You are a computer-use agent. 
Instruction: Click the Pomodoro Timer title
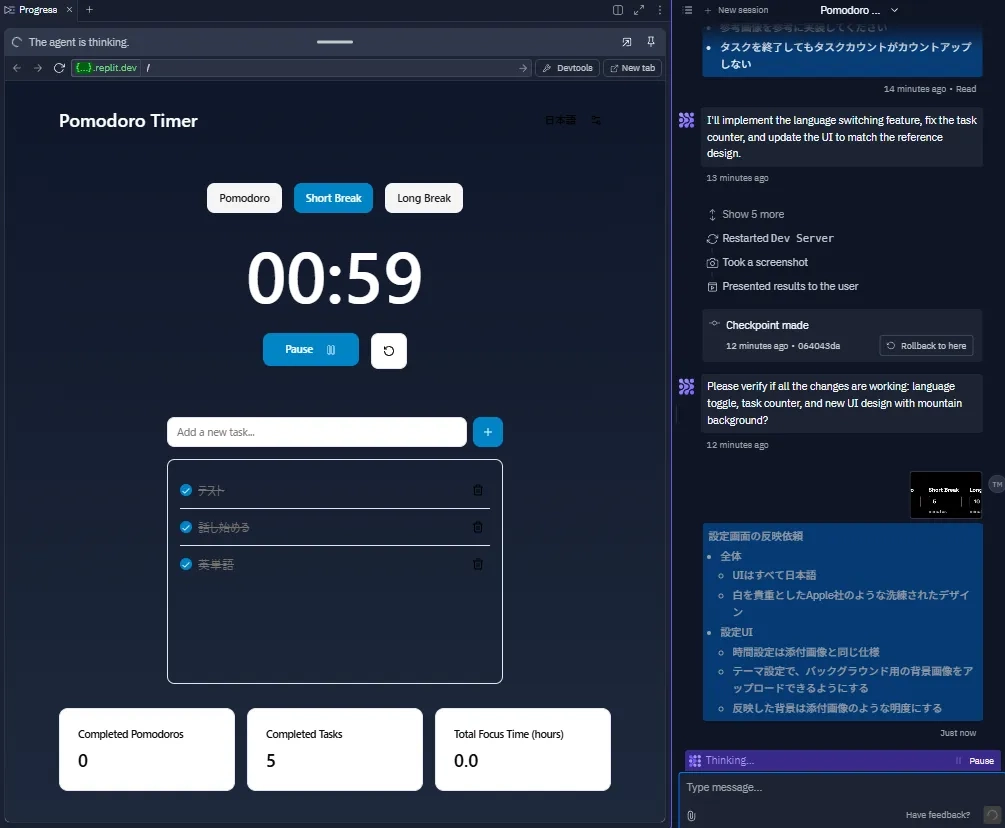point(128,120)
